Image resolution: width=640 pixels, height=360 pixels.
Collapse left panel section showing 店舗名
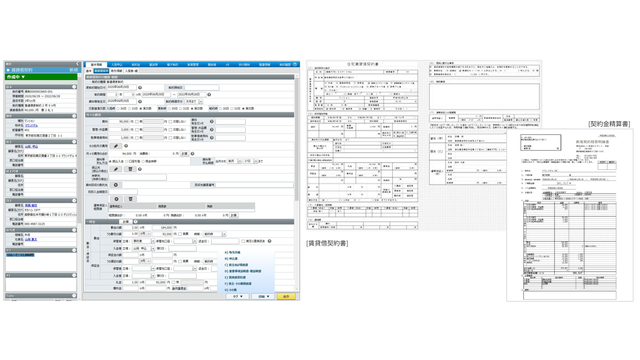74,230
